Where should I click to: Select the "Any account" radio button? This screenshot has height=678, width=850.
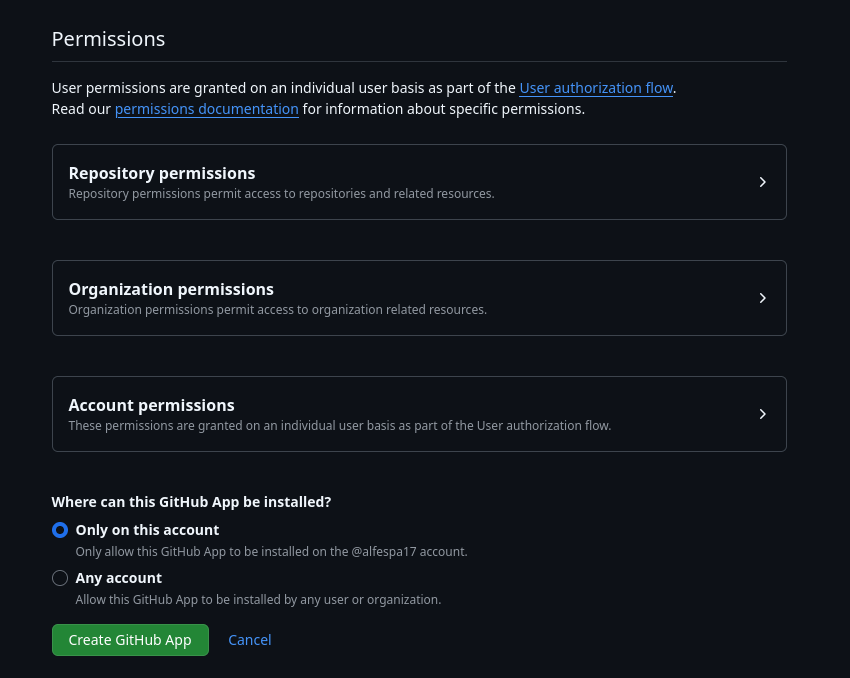tap(60, 578)
